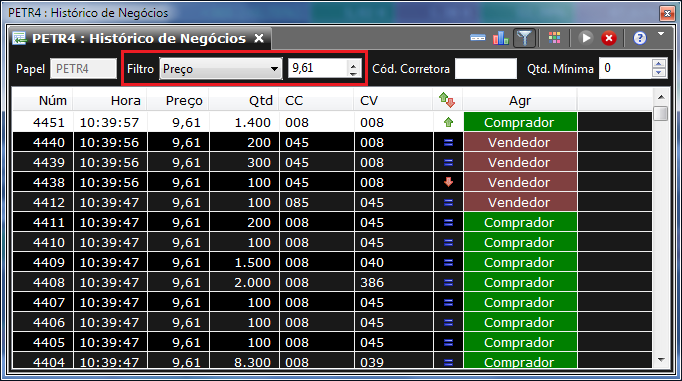Click the blue equals icon in row 4406
Viewport: 682px width, 381px height.
448,323
